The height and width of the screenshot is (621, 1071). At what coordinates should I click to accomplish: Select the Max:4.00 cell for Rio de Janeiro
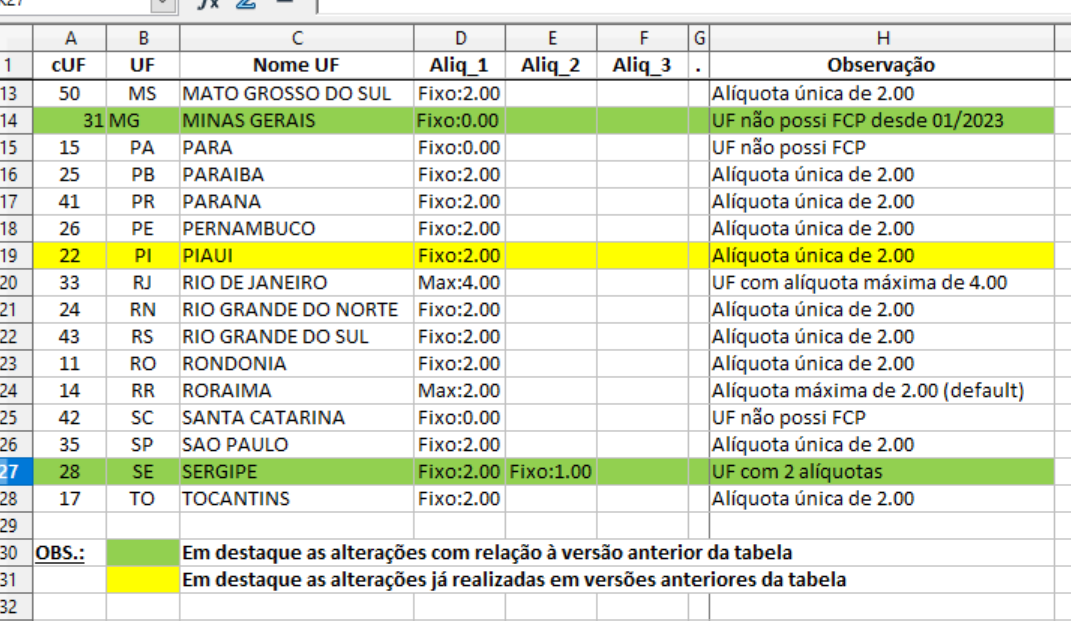(460, 283)
